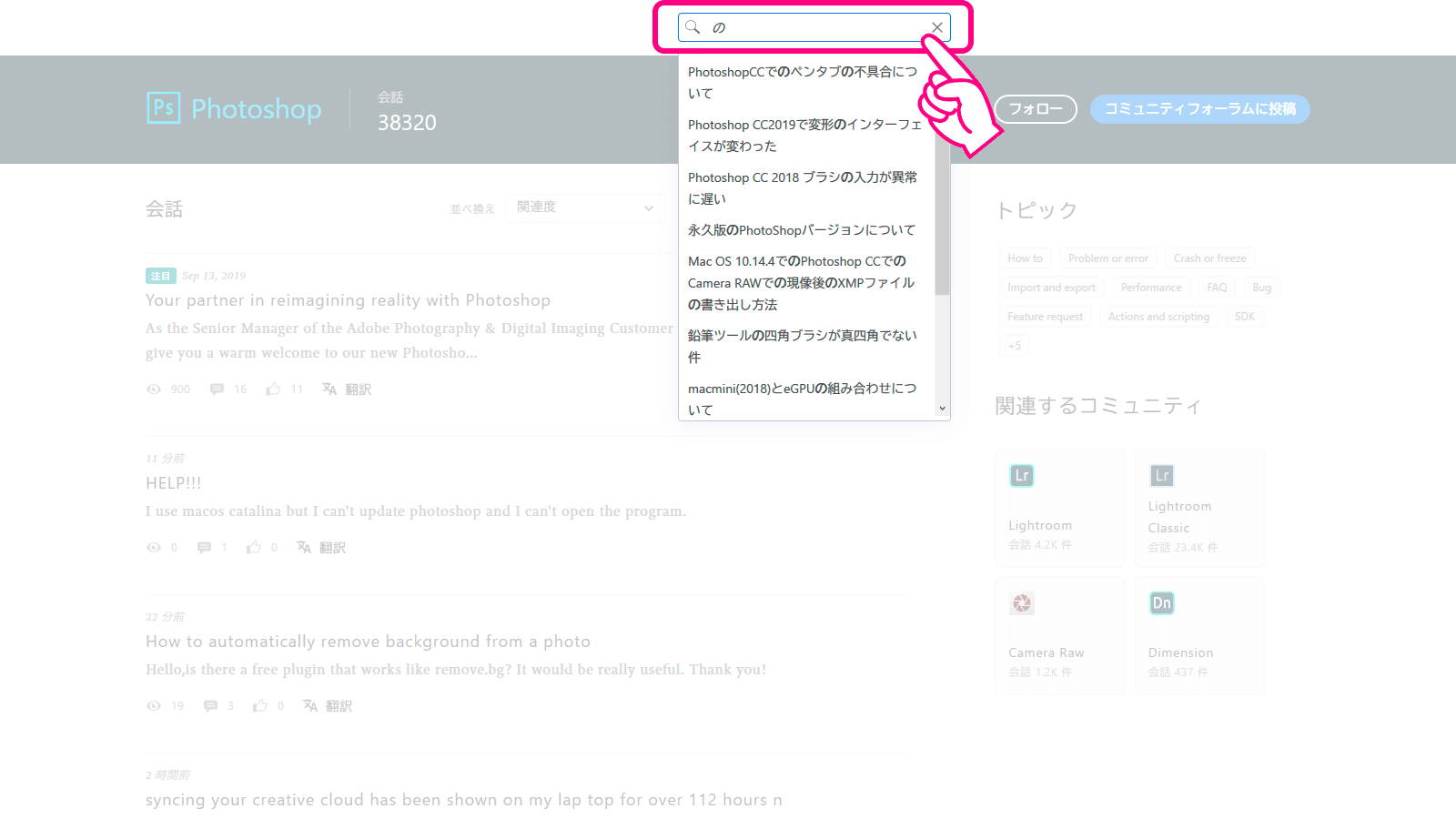Click 翻訳 translate on remove background post
This screenshot has width=1456, height=819.
coord(328,706)
